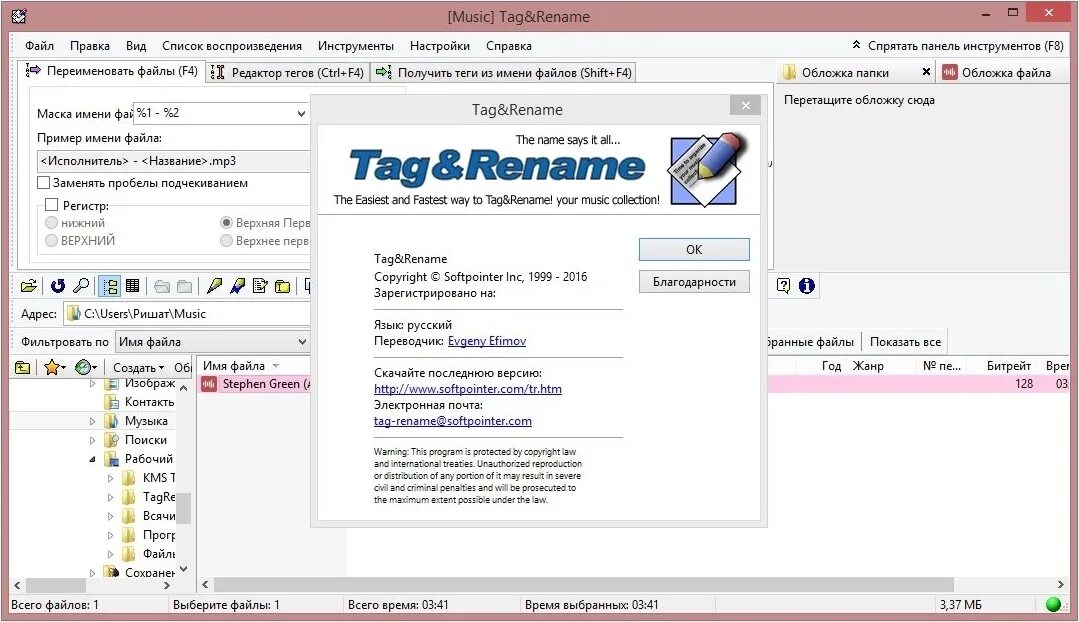Click the question mark help icon
Screen dimensions: 1079x622
[x=783, y=286]
